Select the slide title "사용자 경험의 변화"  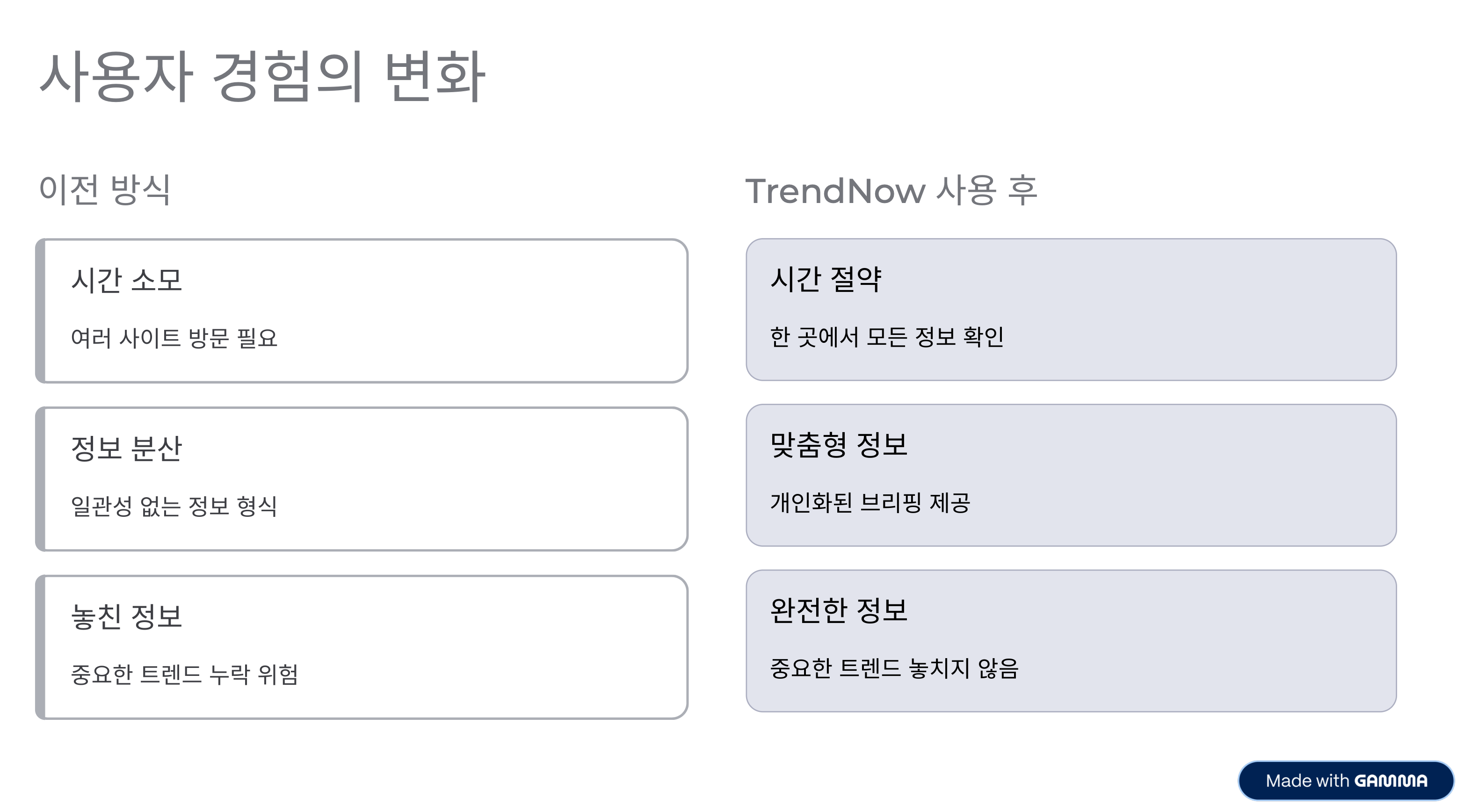point(262,76)
